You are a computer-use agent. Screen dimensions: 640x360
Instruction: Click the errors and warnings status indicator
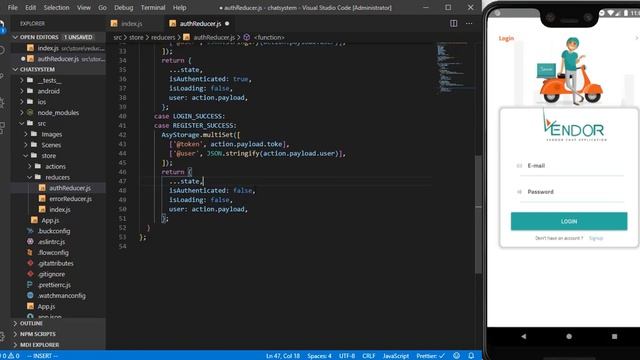[10, 356]
